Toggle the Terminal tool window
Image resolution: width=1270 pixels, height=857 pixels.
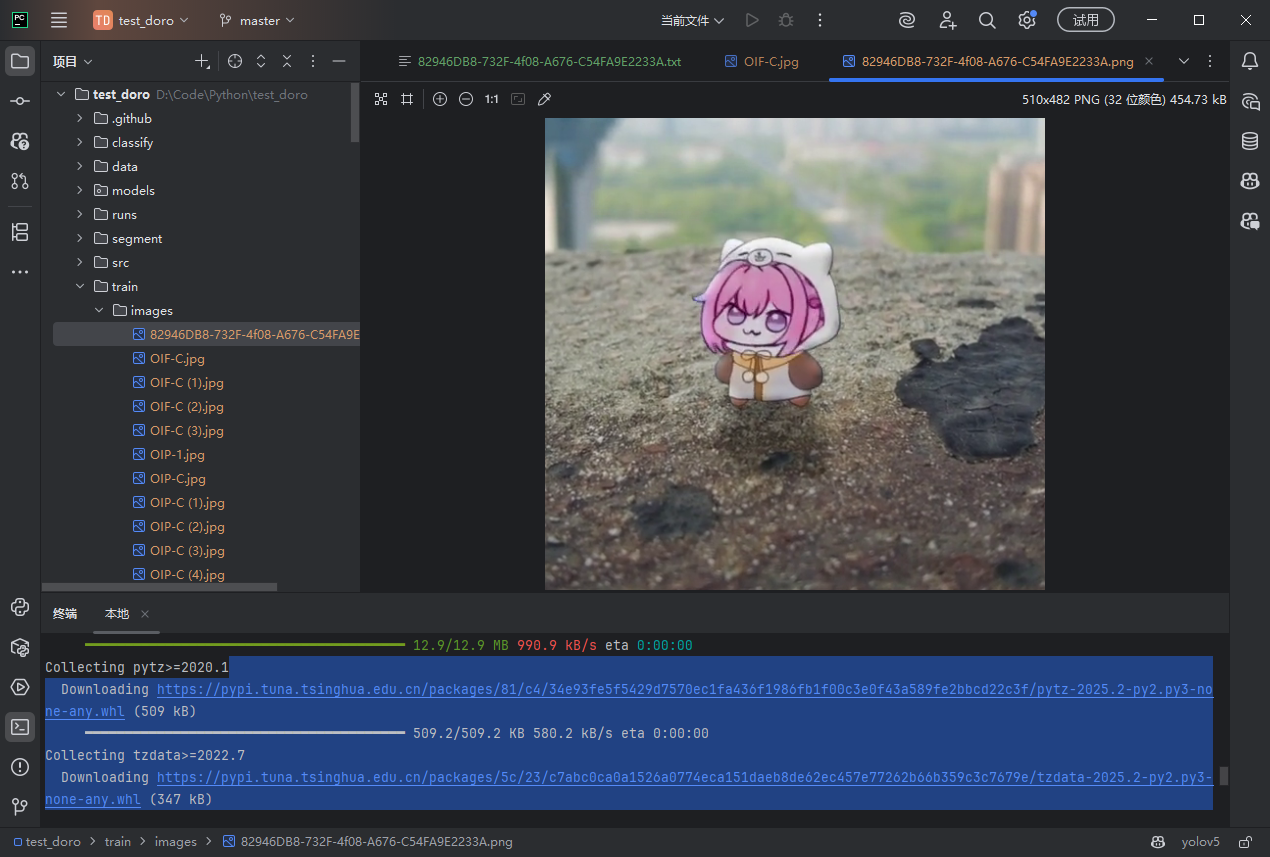20,727
